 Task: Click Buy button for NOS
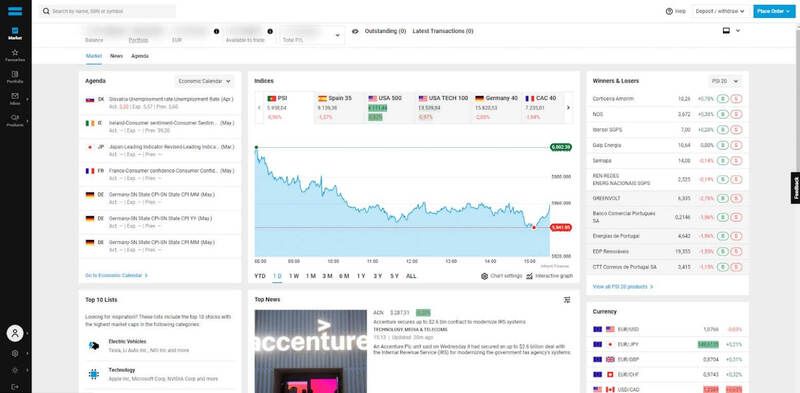coord(722,114)
